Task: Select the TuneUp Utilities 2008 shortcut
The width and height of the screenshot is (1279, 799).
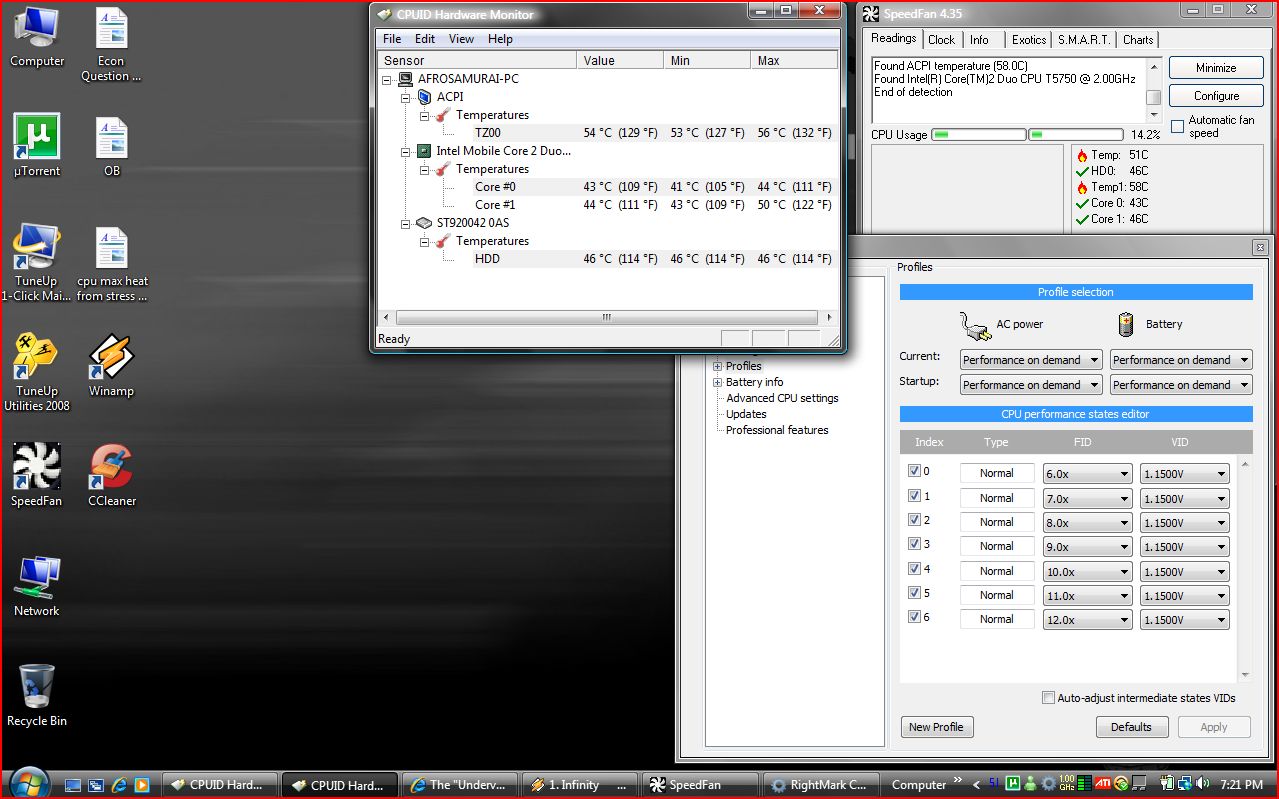Action: tap(37, 373)
